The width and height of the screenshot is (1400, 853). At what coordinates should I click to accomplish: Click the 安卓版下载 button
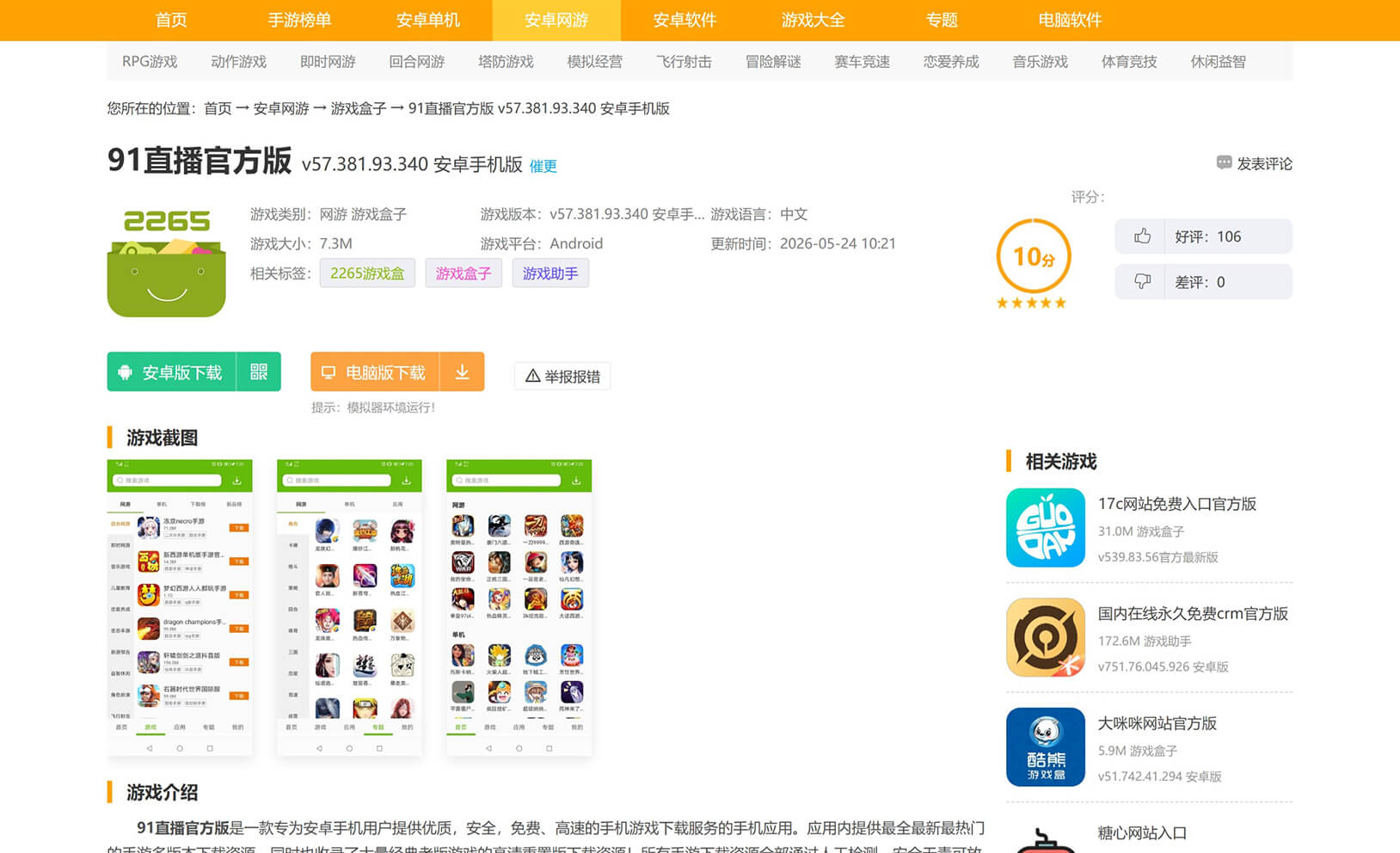[172, 371]
